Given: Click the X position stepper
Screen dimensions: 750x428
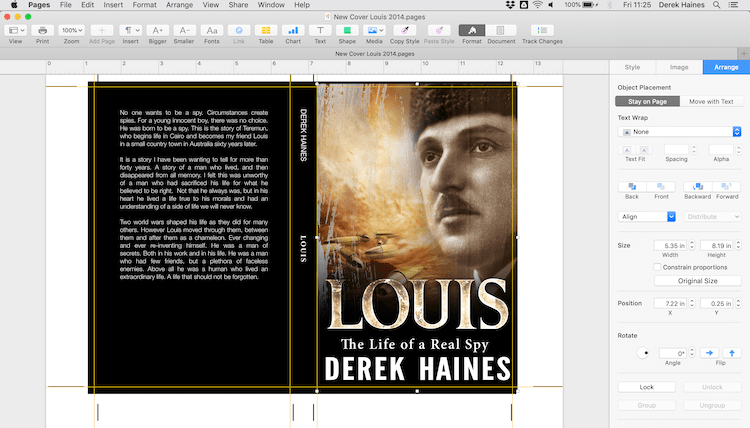Looking at the screenshot, I should point(692,303).
